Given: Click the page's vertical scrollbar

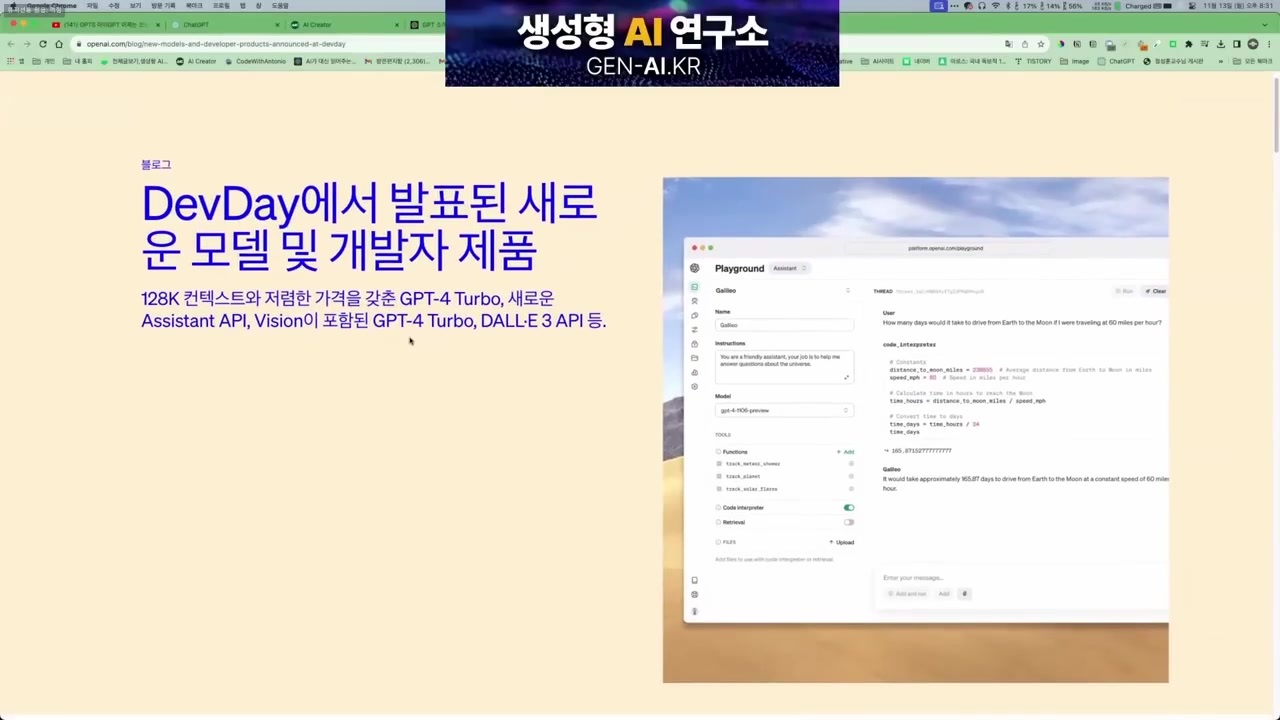Looking at the screenshot, I should 1275,115.
